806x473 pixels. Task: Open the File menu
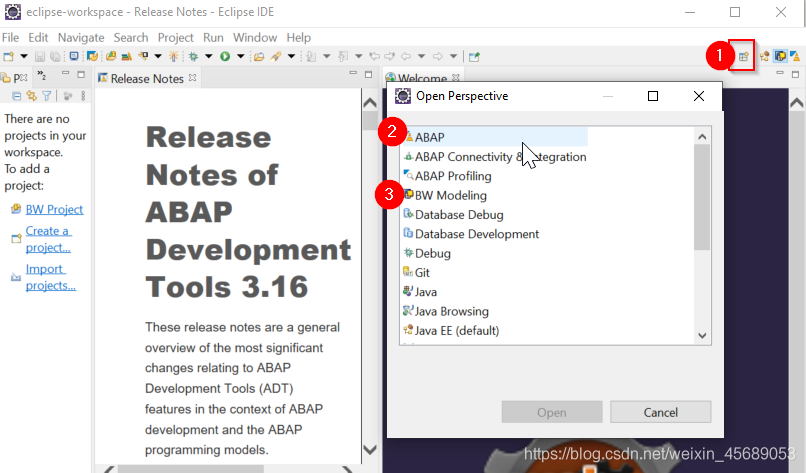10,38
